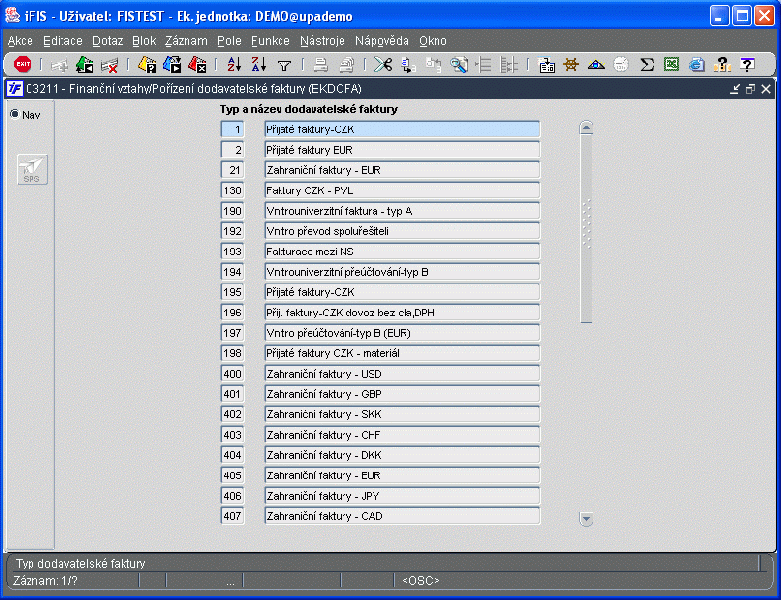Click the filter funnel icon
Image resolution: width=781 pixels, height=600 pixels.
[x=284, y=65]
